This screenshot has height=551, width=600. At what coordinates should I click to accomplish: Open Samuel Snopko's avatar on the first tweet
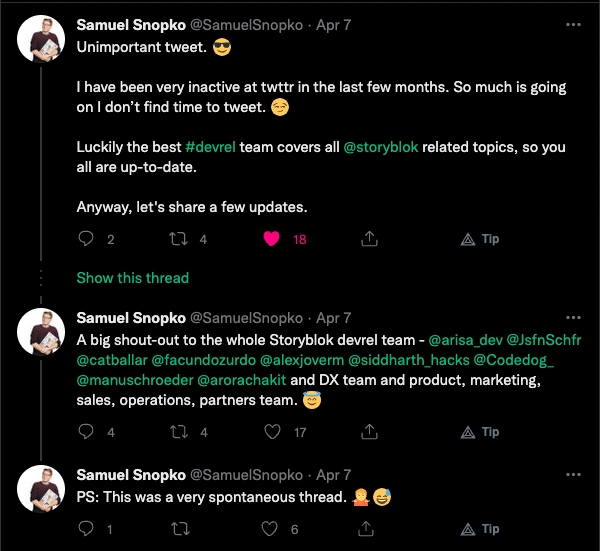(43, 39)
